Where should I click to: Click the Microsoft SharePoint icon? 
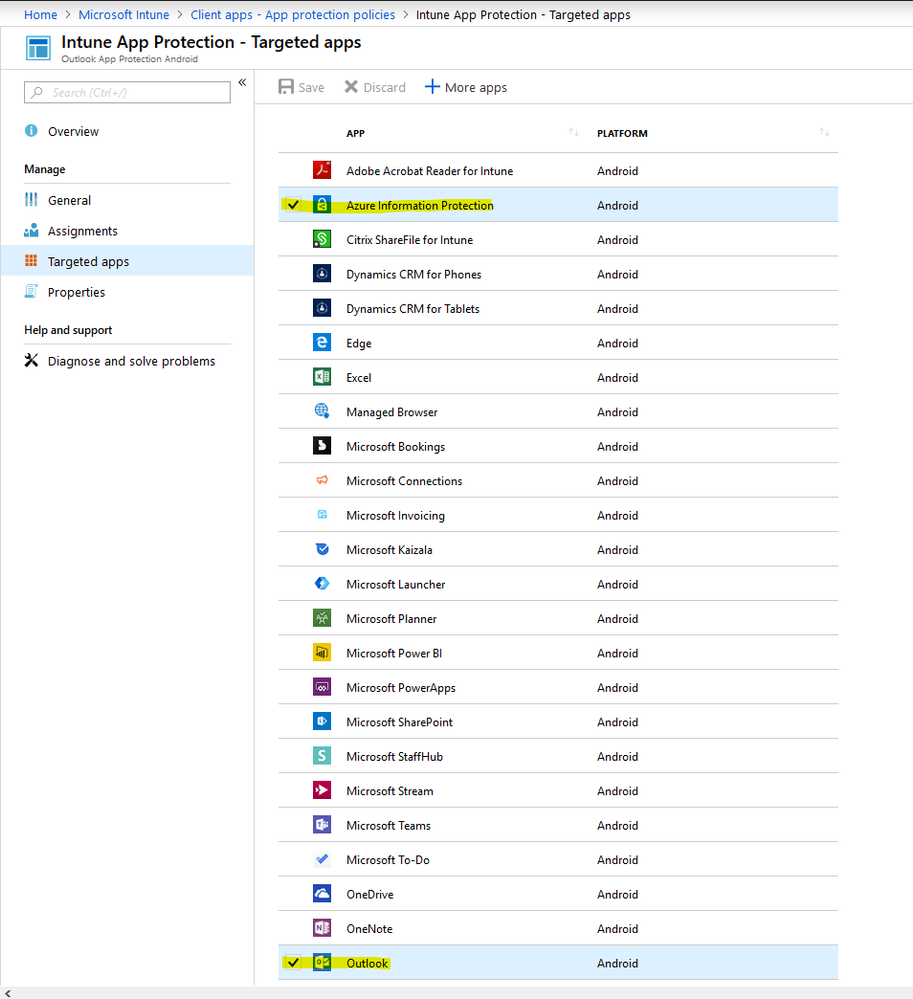(x=322, y=721)
